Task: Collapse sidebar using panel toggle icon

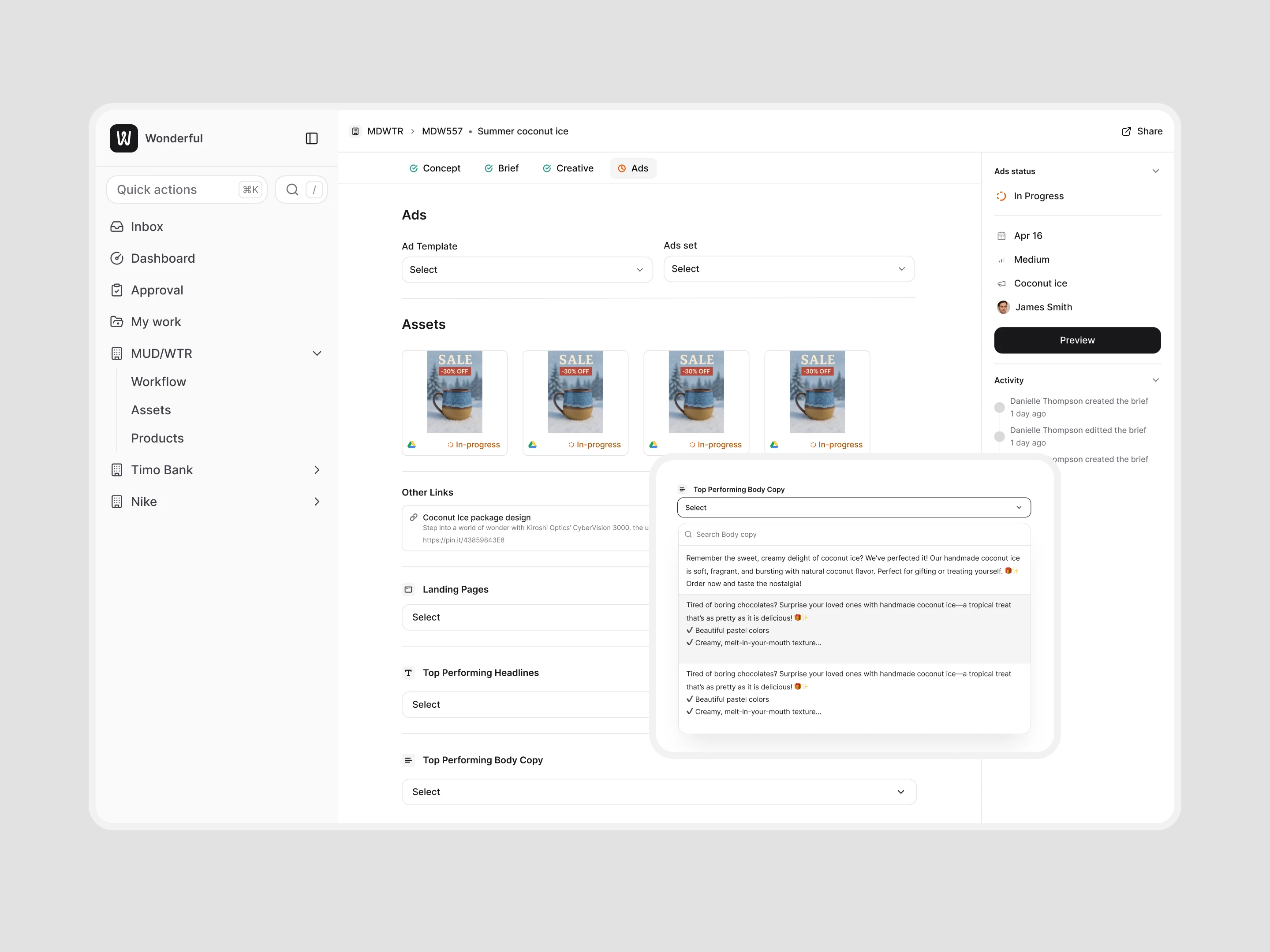Action: point(311,138)
